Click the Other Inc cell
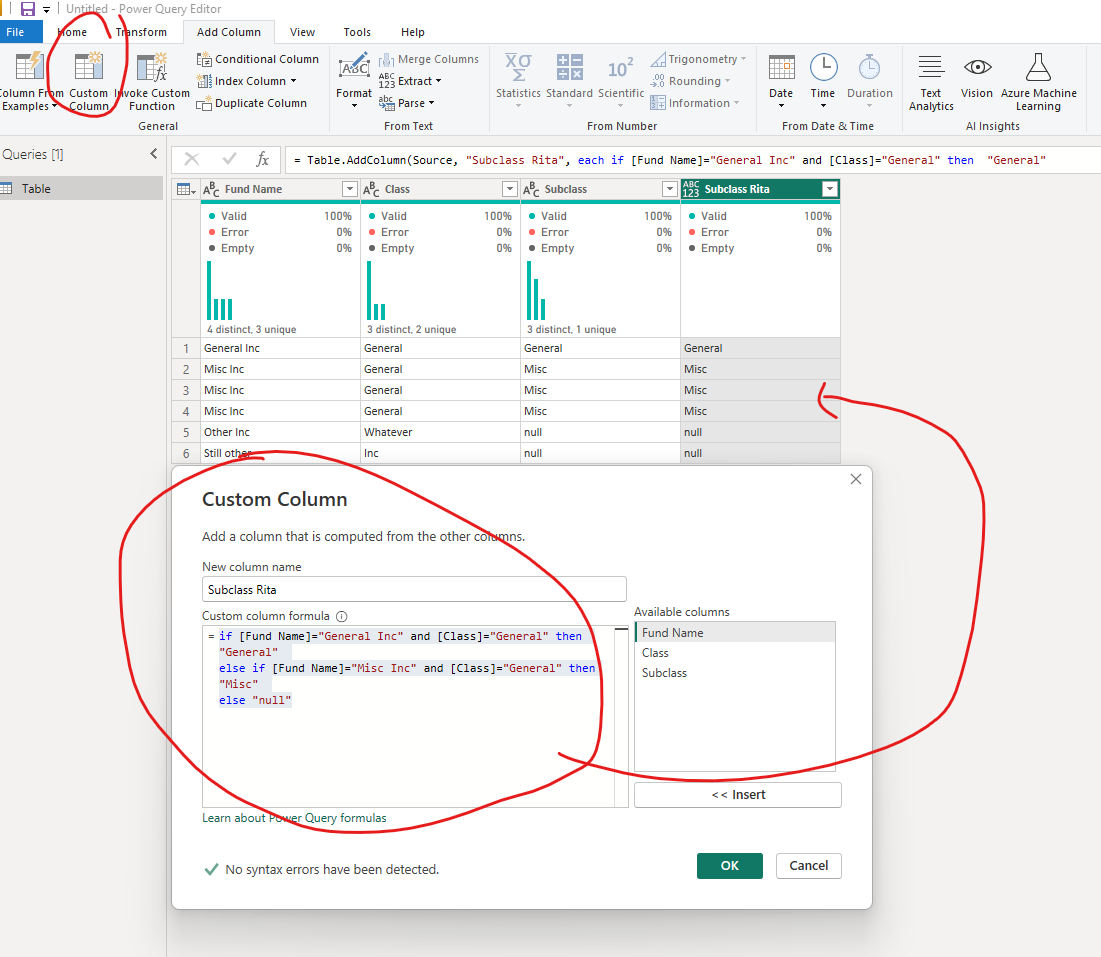Screen dimensions: 1101x957 pyautogui.click(x=280, y=433)
